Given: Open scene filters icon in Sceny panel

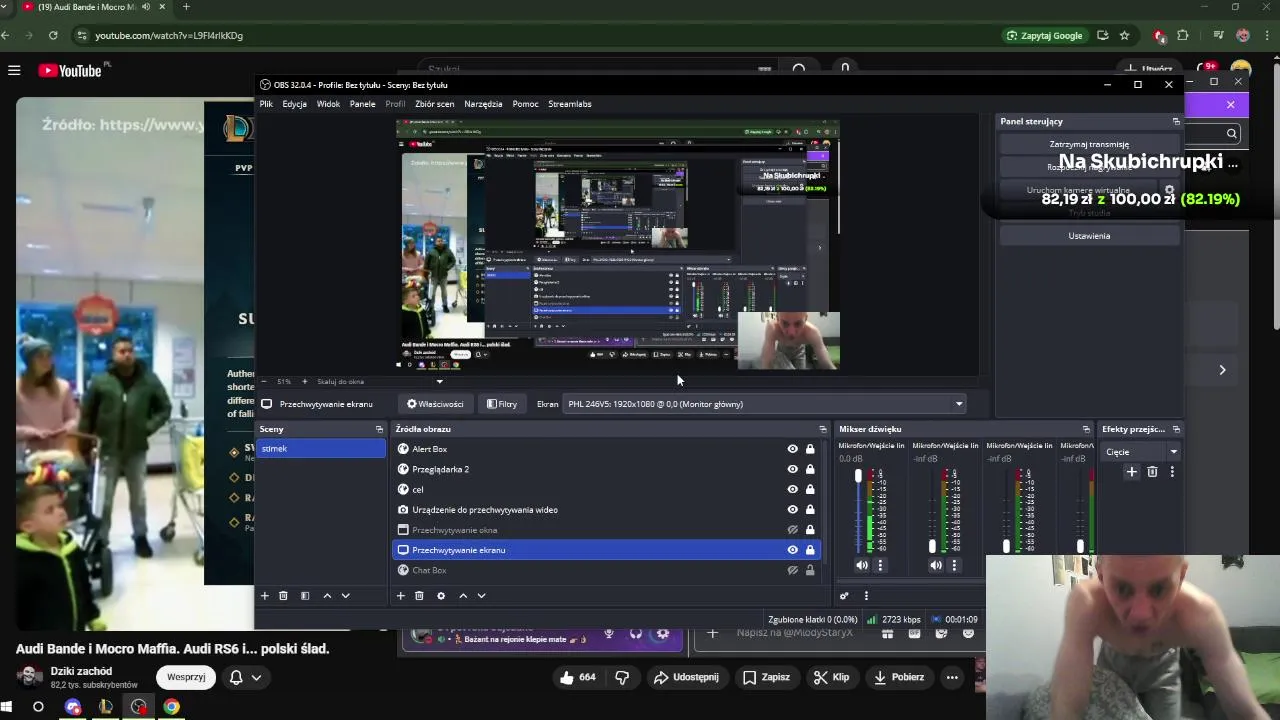Looking at the screenshot, I should (x=305, y=596).
